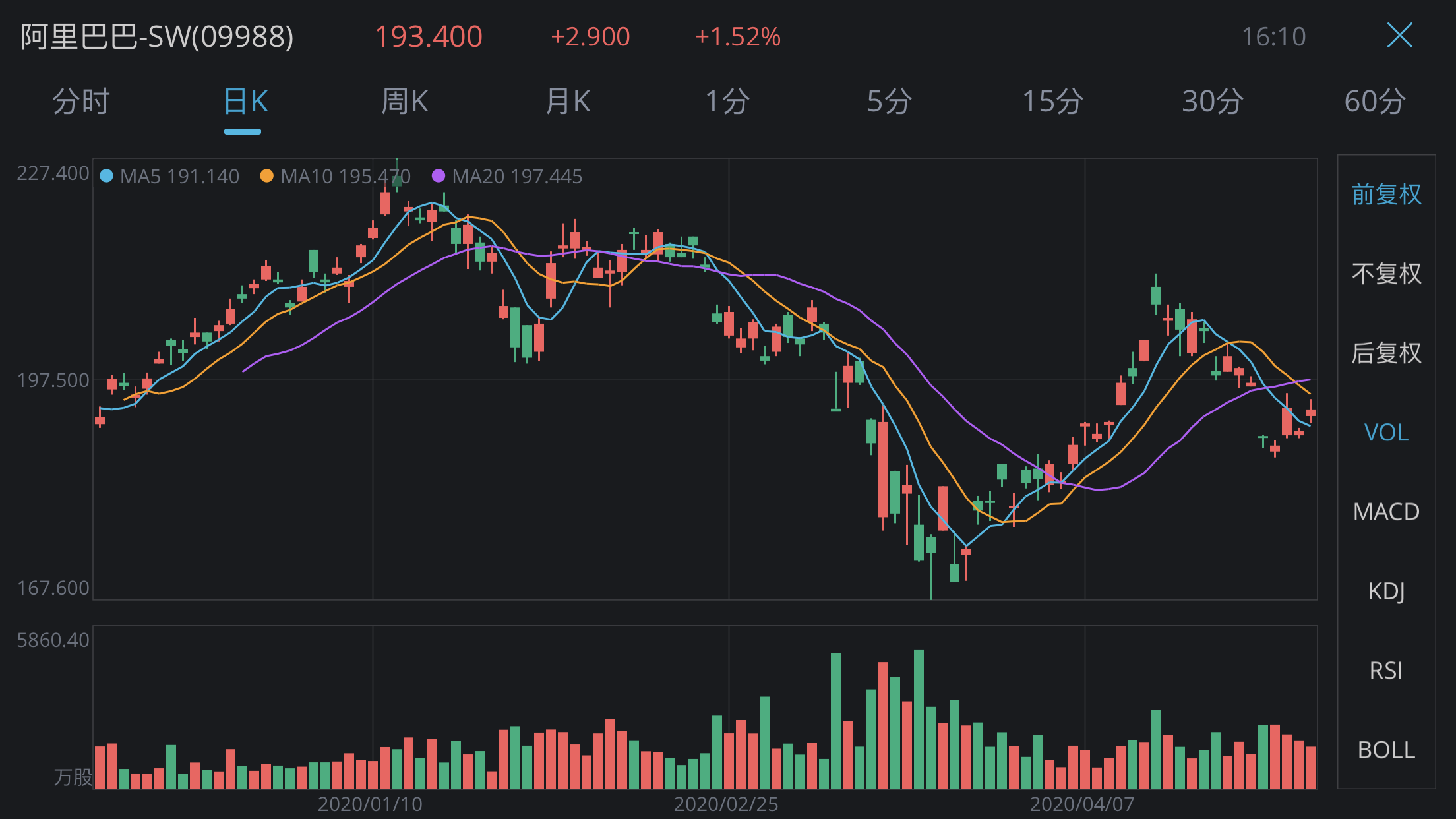The width and height of the screenshot is (1456, 819).
Task: Show the VOL indicator
Action: coord(1386,433)
